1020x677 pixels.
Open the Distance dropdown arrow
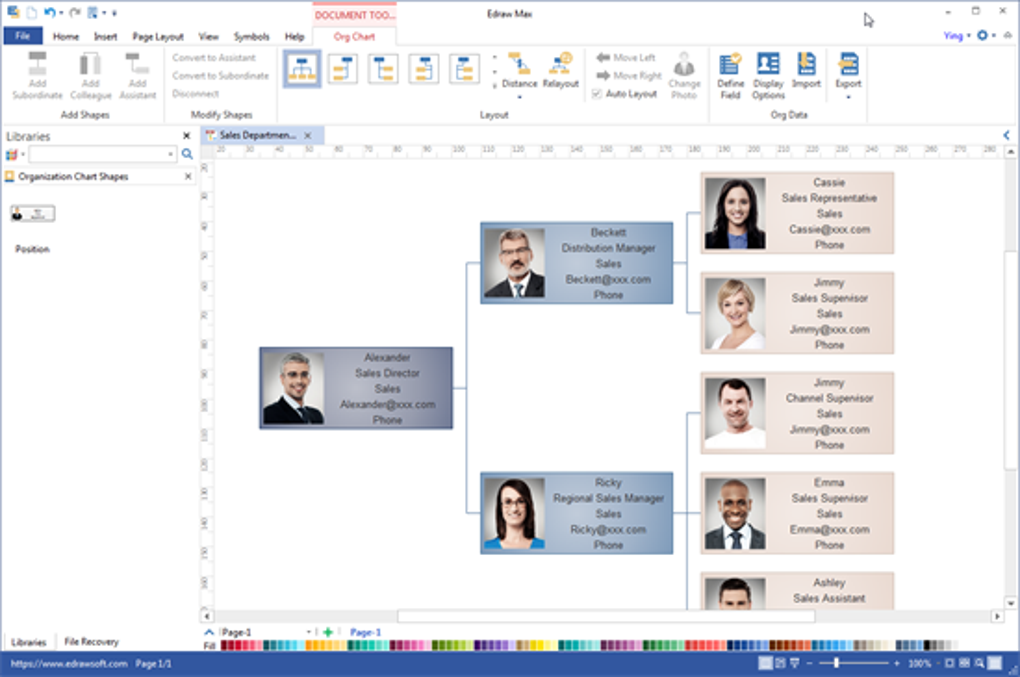click(519, 98)
